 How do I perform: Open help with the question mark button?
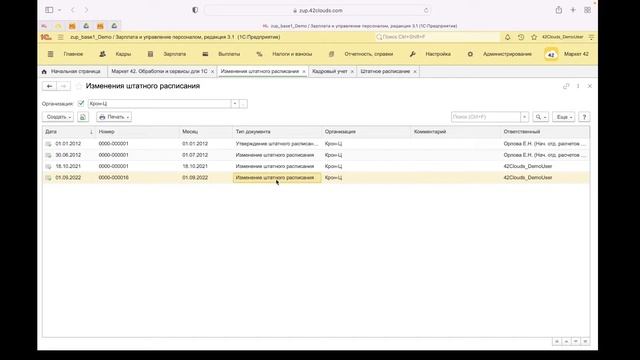coord(584,117)
